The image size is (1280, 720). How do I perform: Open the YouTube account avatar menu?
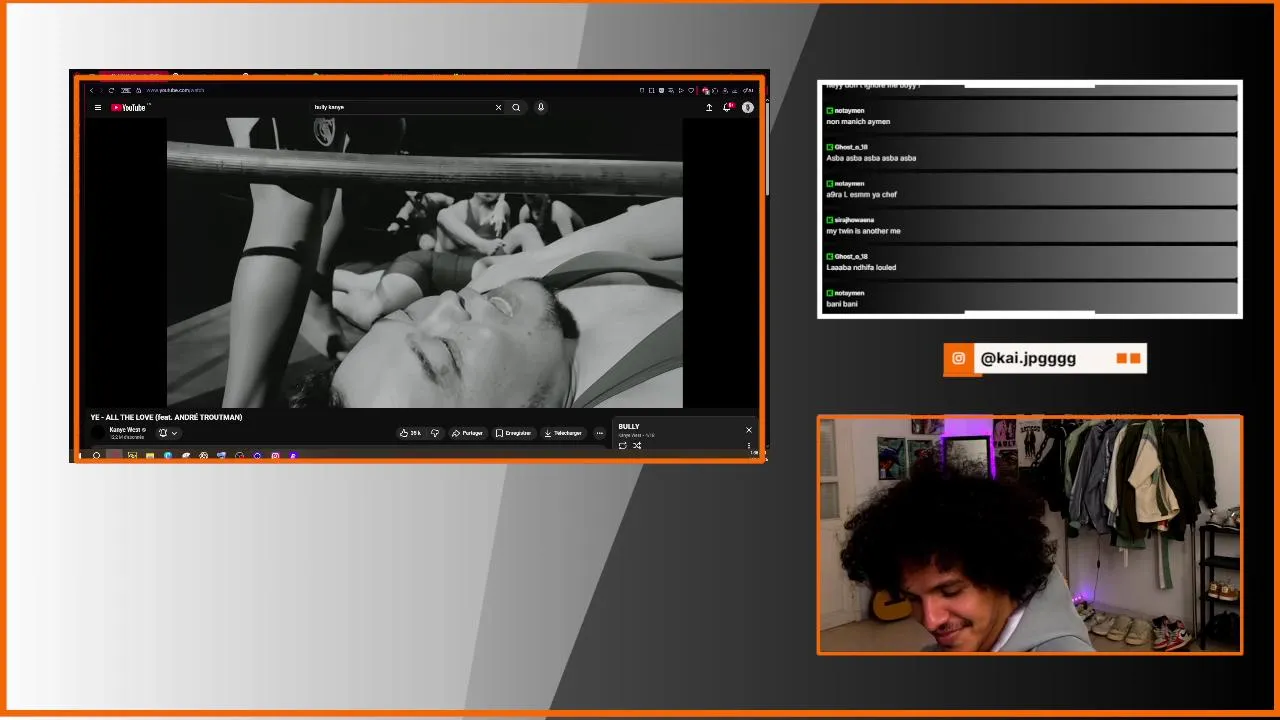pos(747,107)
